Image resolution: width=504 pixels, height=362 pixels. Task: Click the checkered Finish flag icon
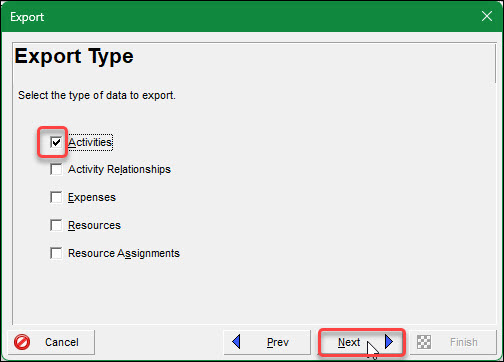tap(424, 342)
